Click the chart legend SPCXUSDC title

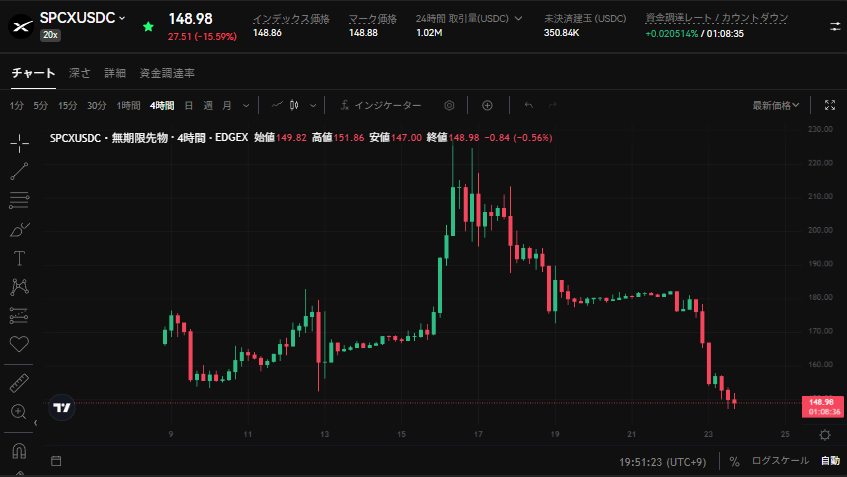coord(75,138)
